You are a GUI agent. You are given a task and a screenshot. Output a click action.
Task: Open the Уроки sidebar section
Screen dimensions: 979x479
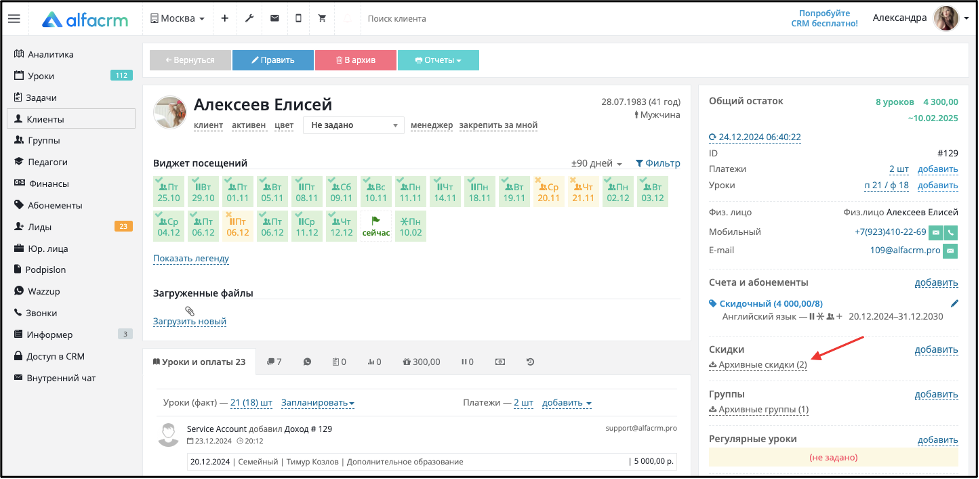coord(34,76)
